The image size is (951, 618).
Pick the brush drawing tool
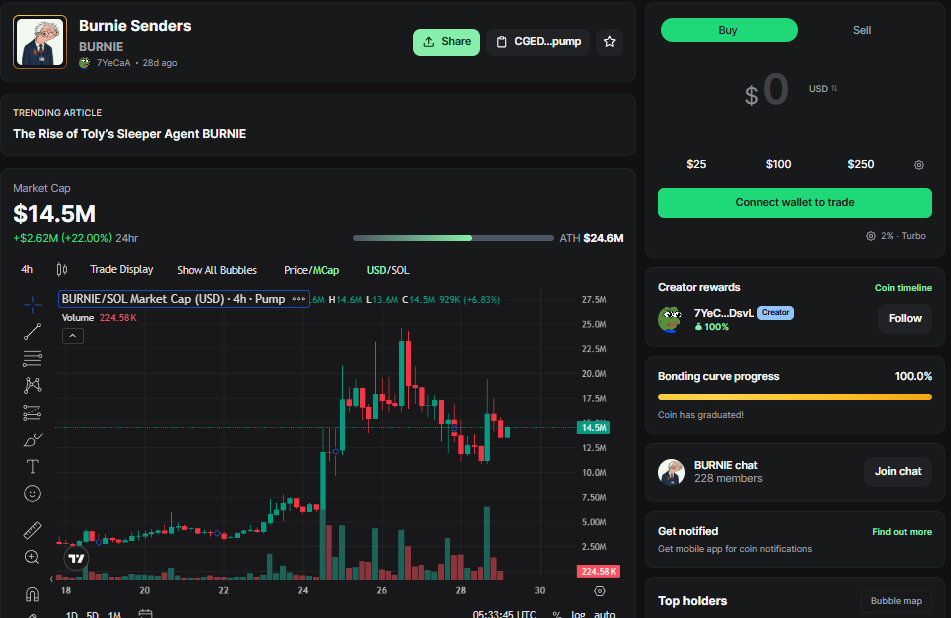(x=31, y=439)
